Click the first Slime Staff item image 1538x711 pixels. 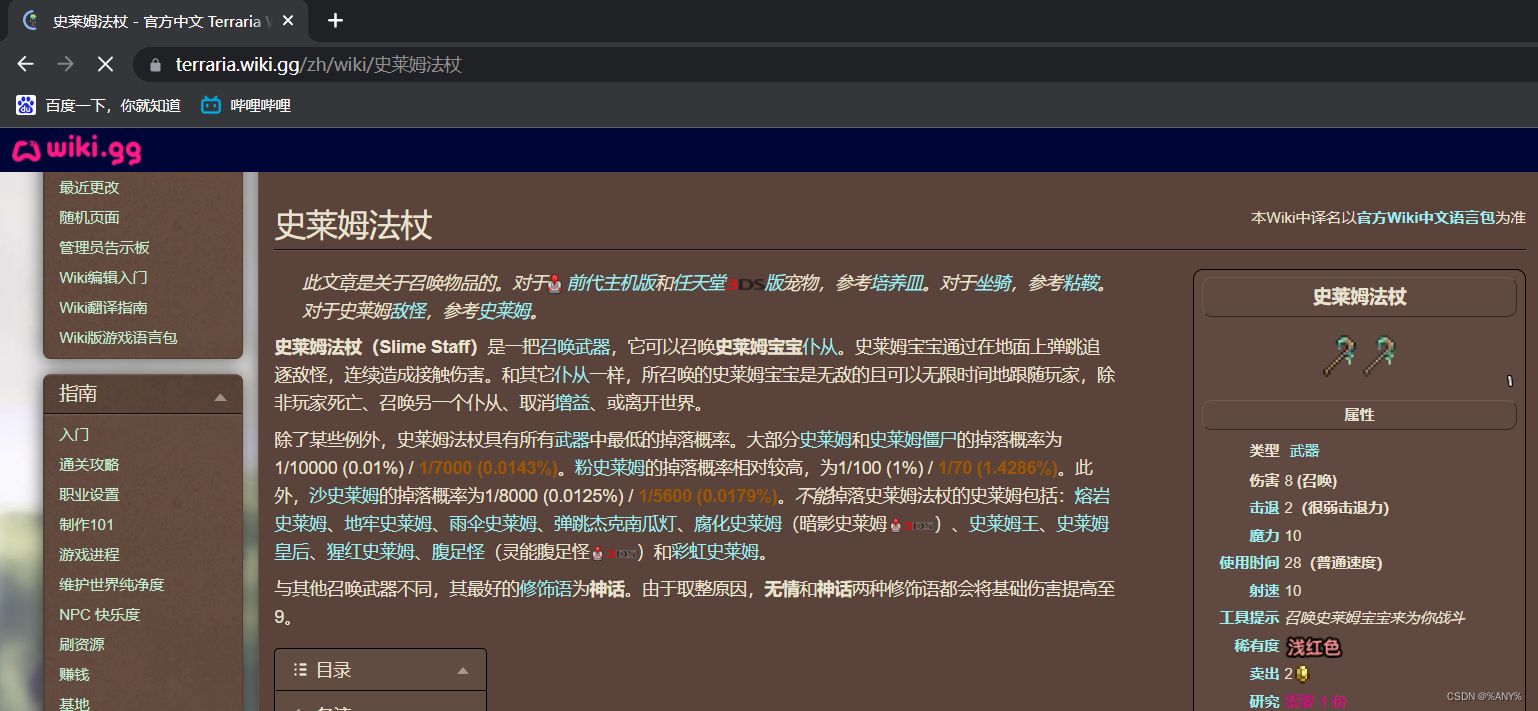tap(1338, 355)
